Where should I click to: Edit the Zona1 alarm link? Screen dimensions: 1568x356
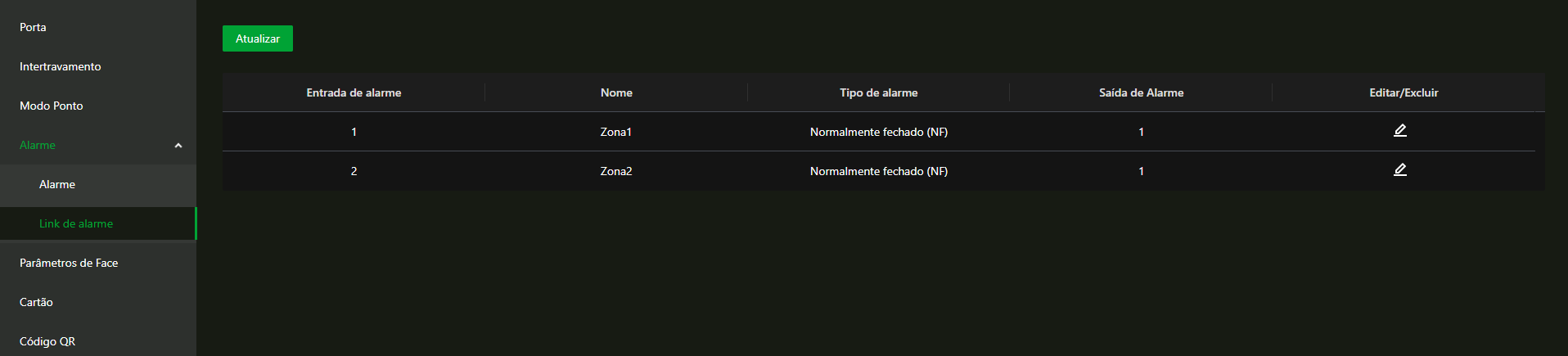(x=1400, y=131)
